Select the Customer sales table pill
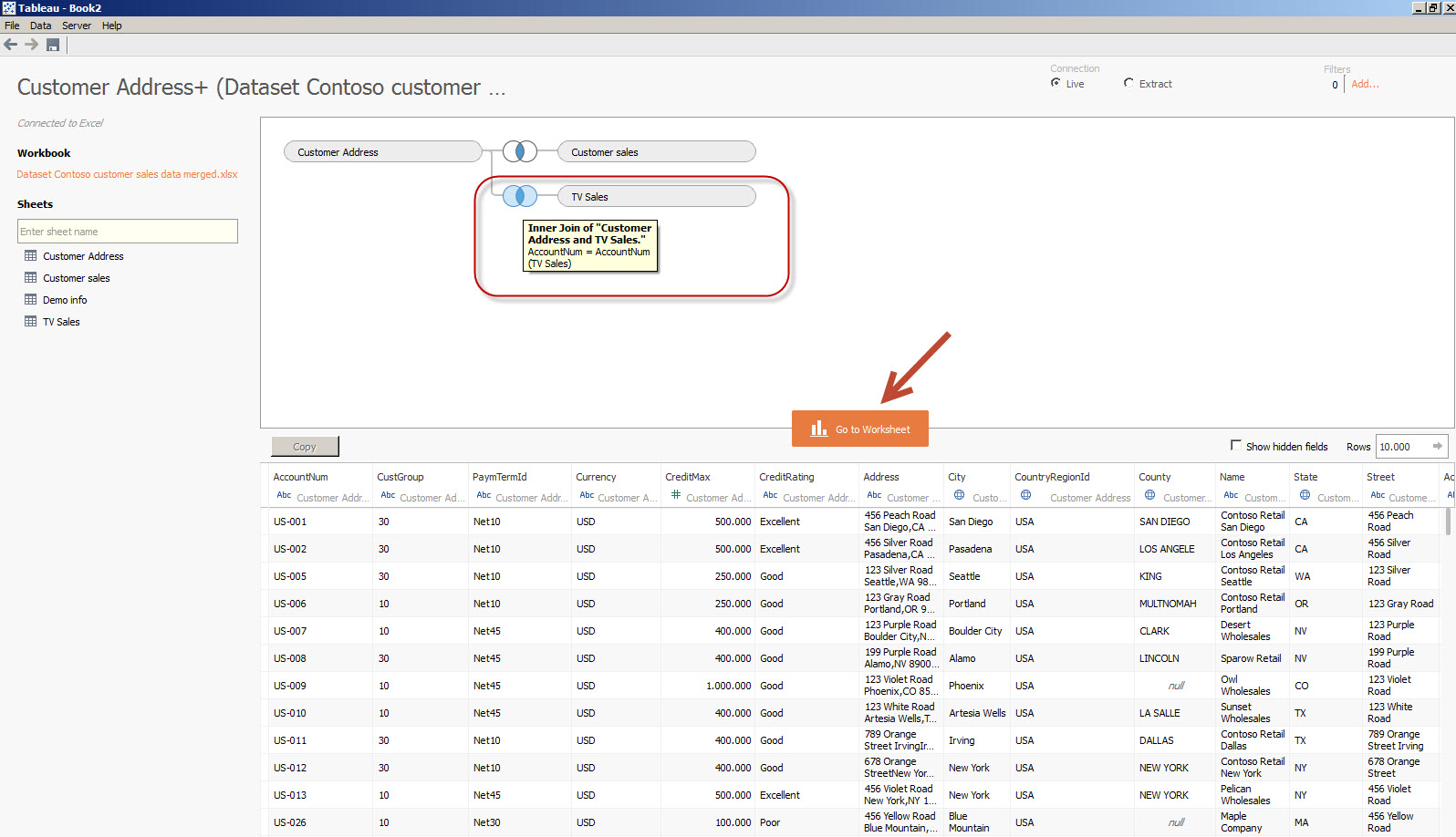 coord(657,151)
